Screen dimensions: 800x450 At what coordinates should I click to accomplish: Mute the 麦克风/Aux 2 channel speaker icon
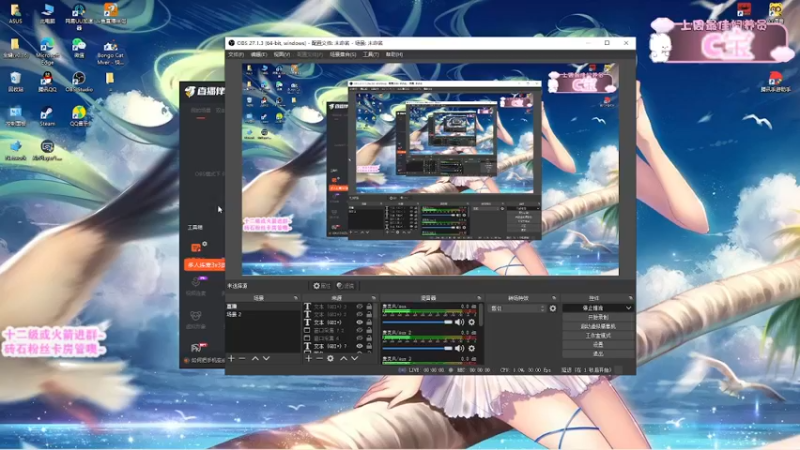(x=459, y=348)
